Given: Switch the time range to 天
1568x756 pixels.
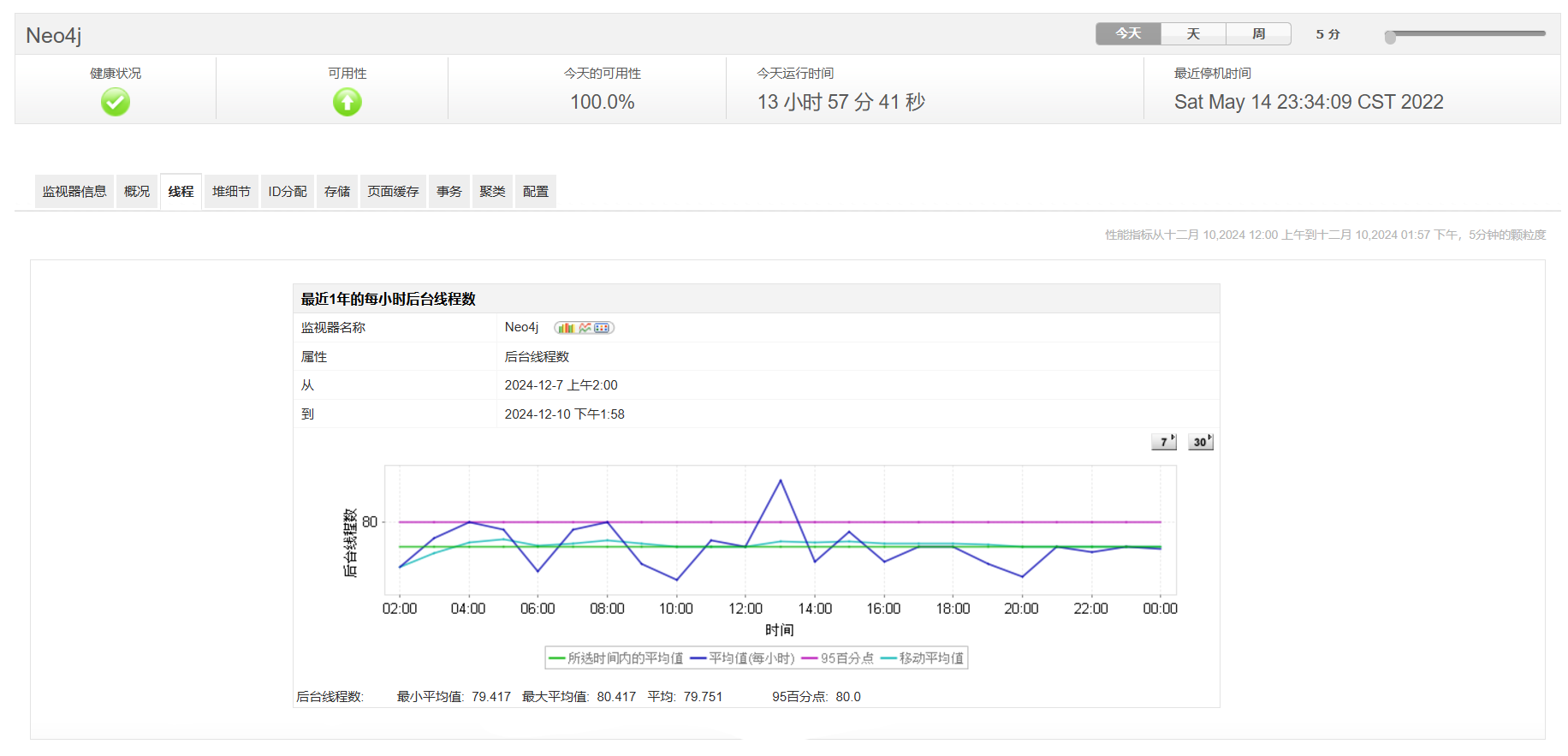Looking at the screenshot, I should (1193, 33).
